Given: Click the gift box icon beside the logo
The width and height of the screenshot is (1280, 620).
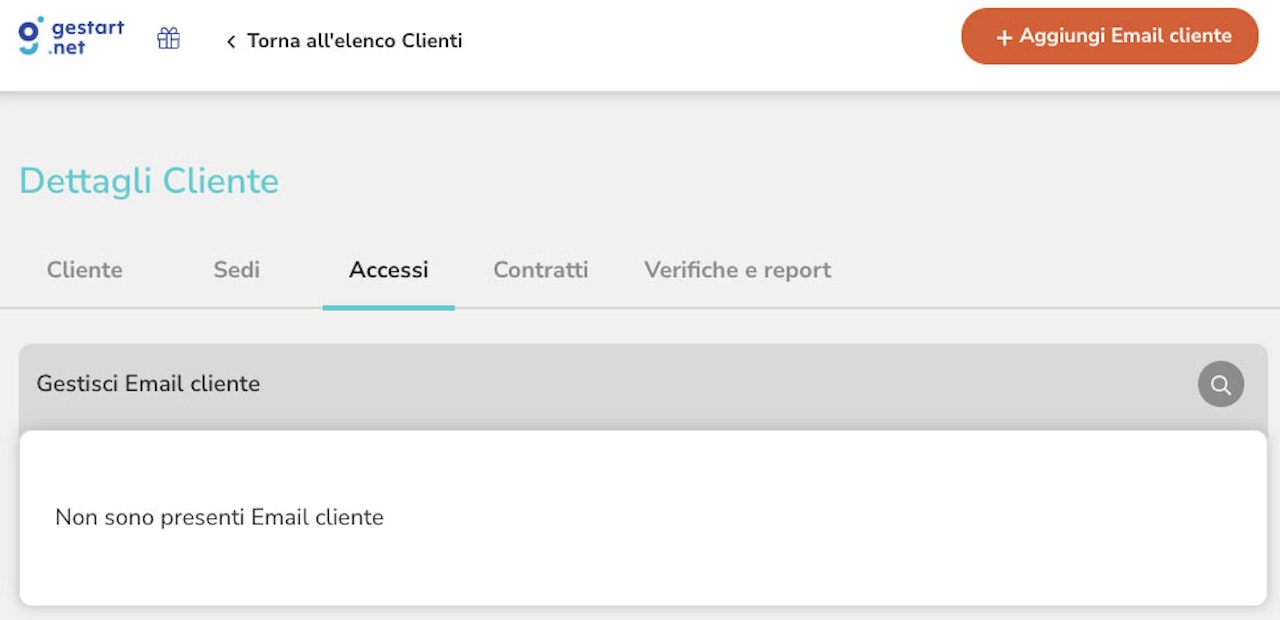Looking at the screenshot, I should [x=167, y=38].
